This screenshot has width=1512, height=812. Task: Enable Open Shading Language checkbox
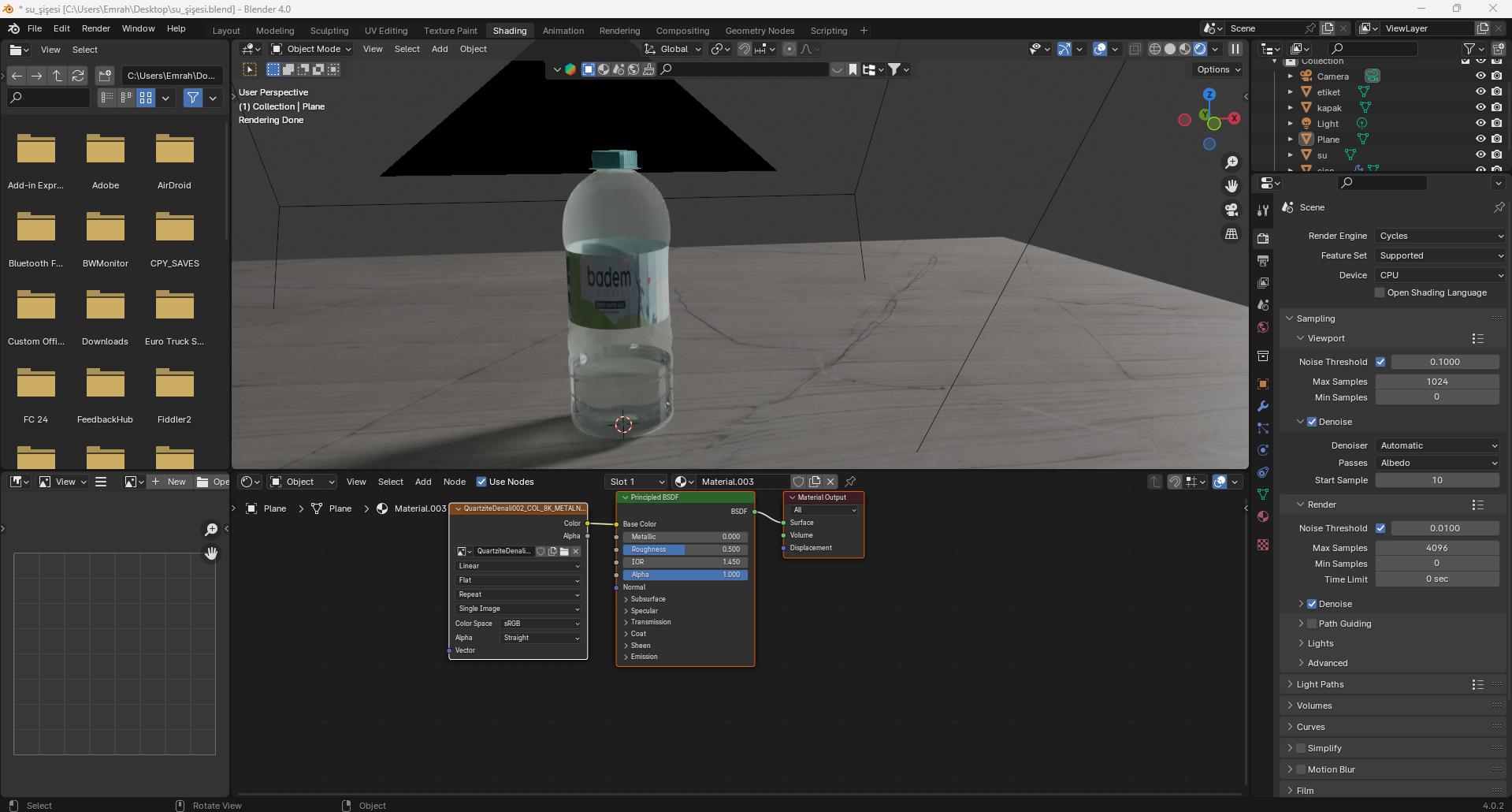[1380, 292]
